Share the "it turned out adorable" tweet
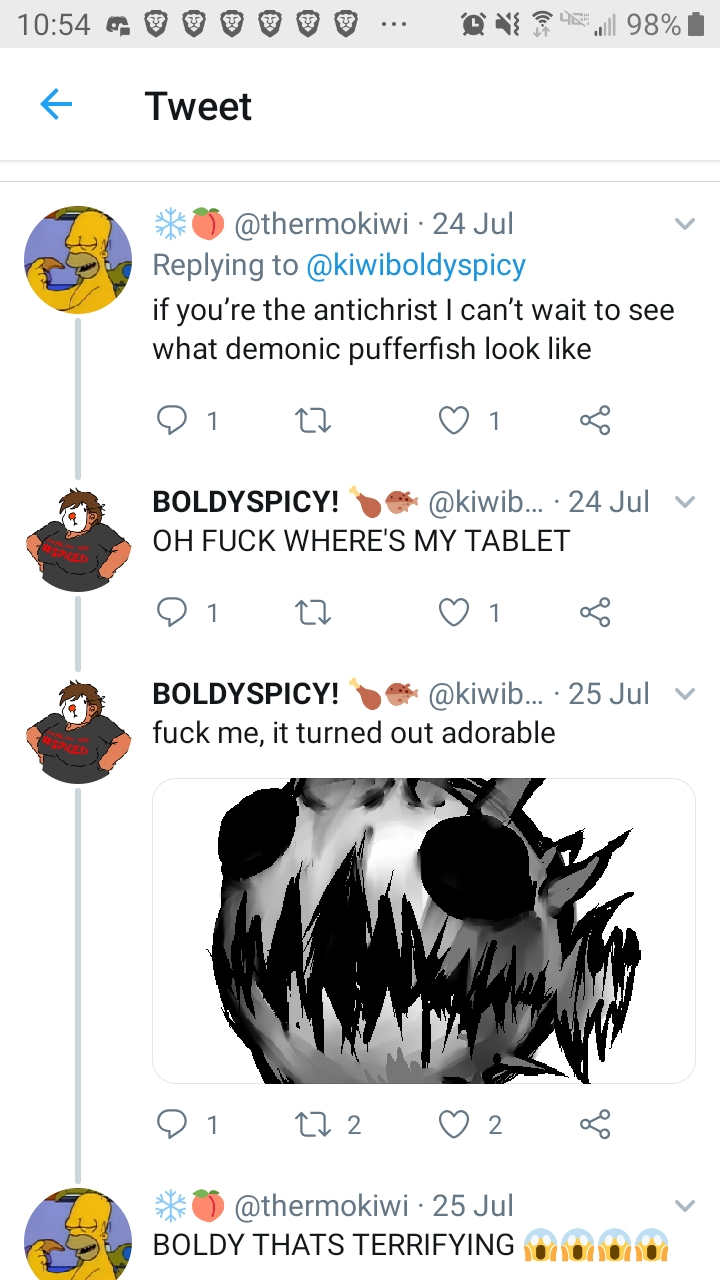This screenshot has height=1280, width=720. [595, 1125]
